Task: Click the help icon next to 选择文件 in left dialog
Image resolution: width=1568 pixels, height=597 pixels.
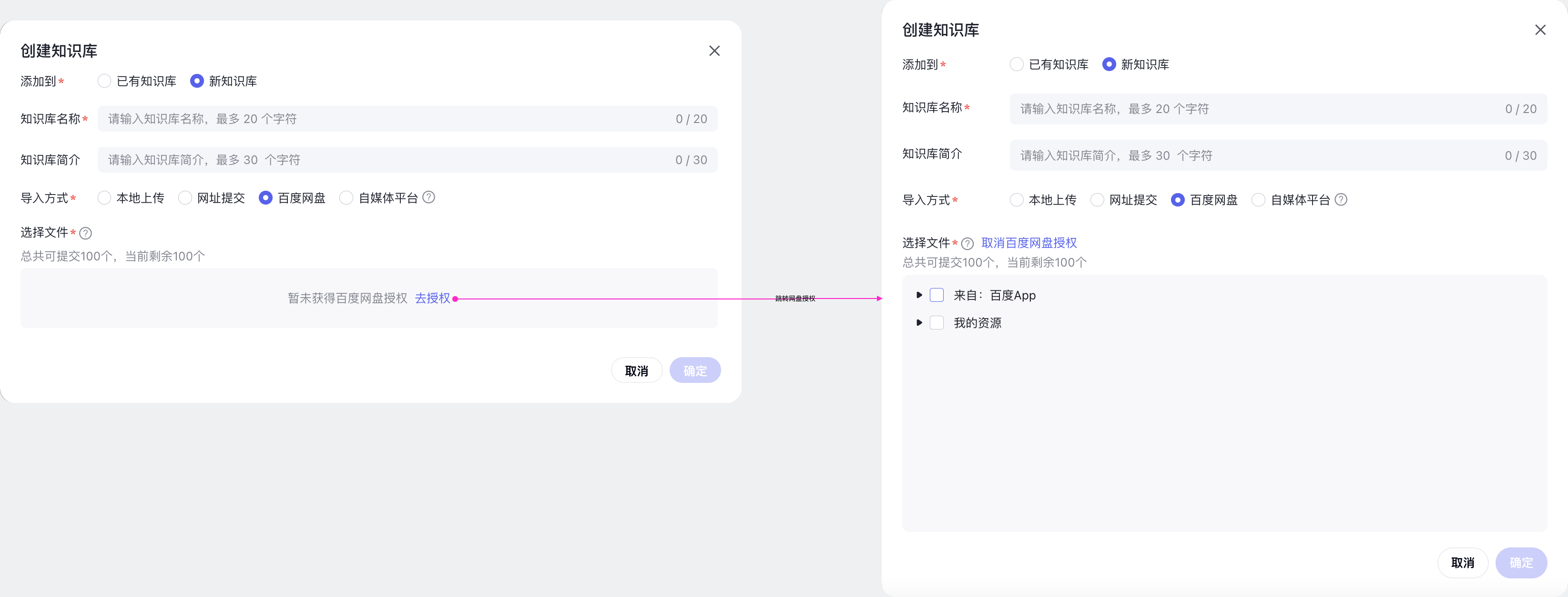Action: pyautogui.click(x=85, y=233)
